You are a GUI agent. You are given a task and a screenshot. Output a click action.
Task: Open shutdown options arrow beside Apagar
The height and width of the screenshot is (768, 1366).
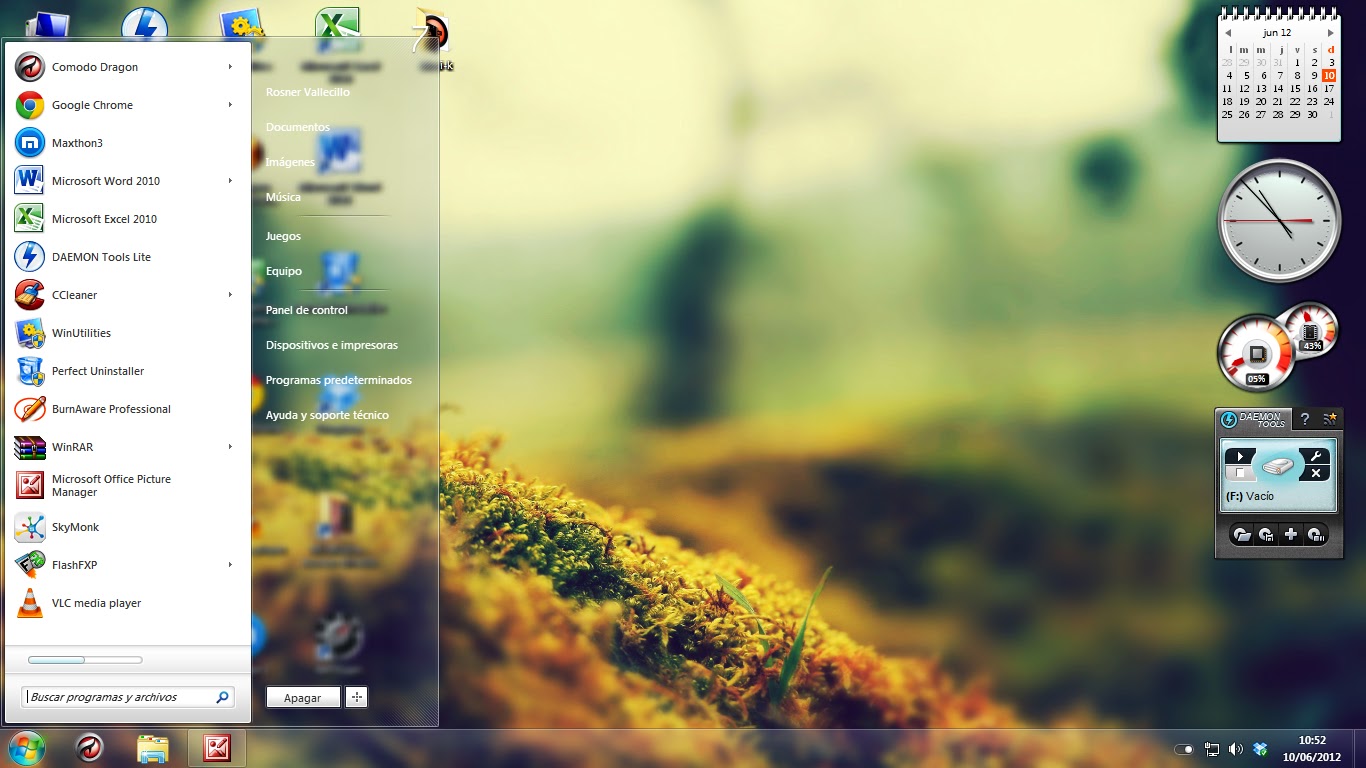click(x=357, y=697)
